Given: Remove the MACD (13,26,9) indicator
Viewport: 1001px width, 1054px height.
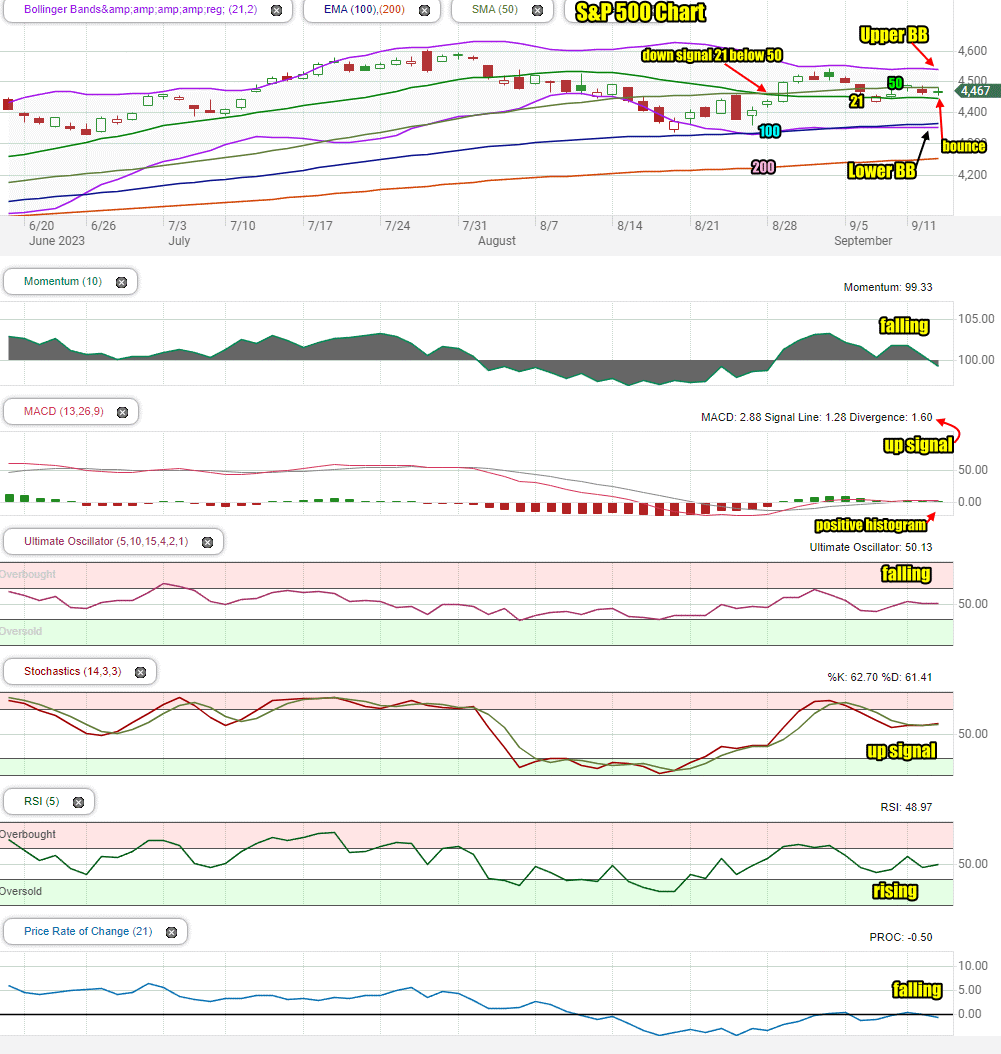Looking at the screenshot, I should point(122,412).
